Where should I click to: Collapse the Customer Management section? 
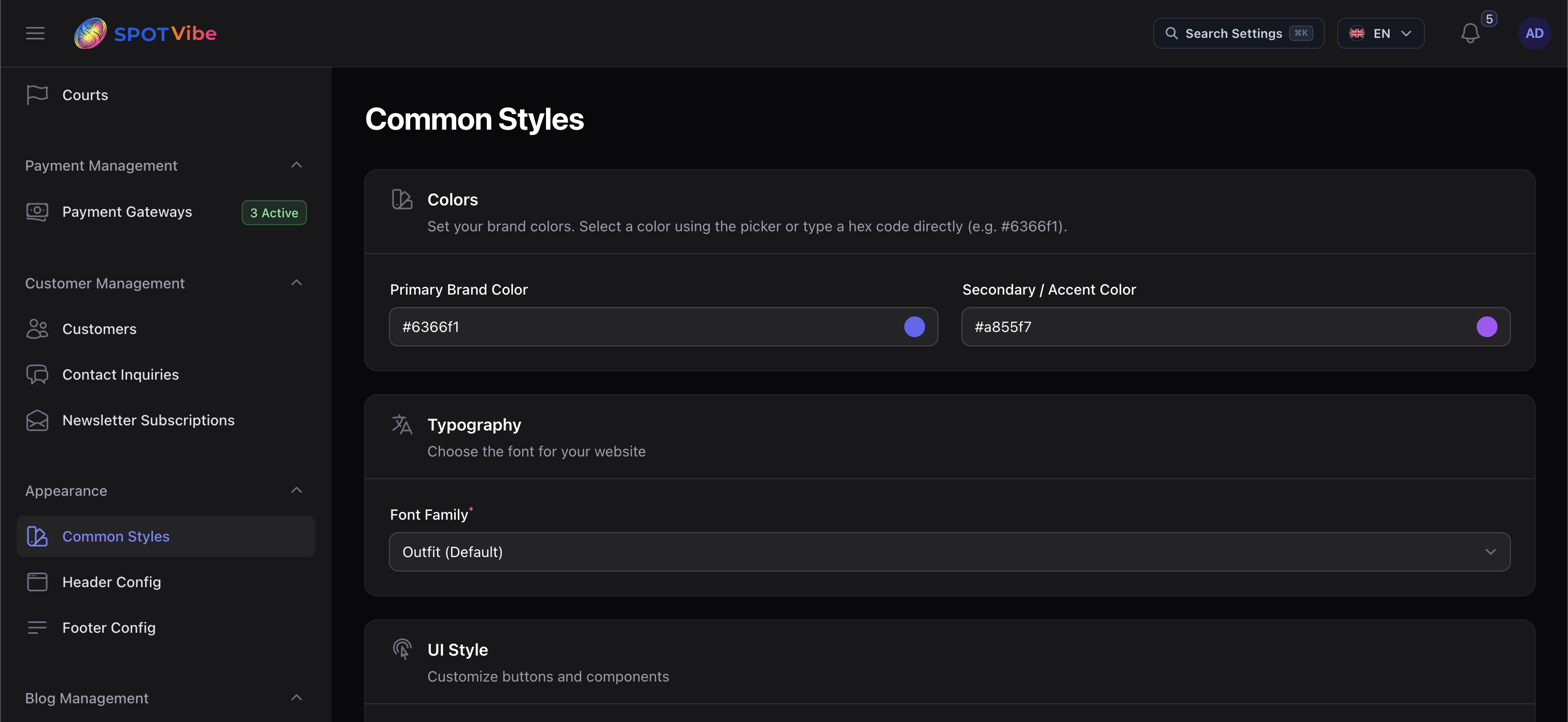click(297, 283)
